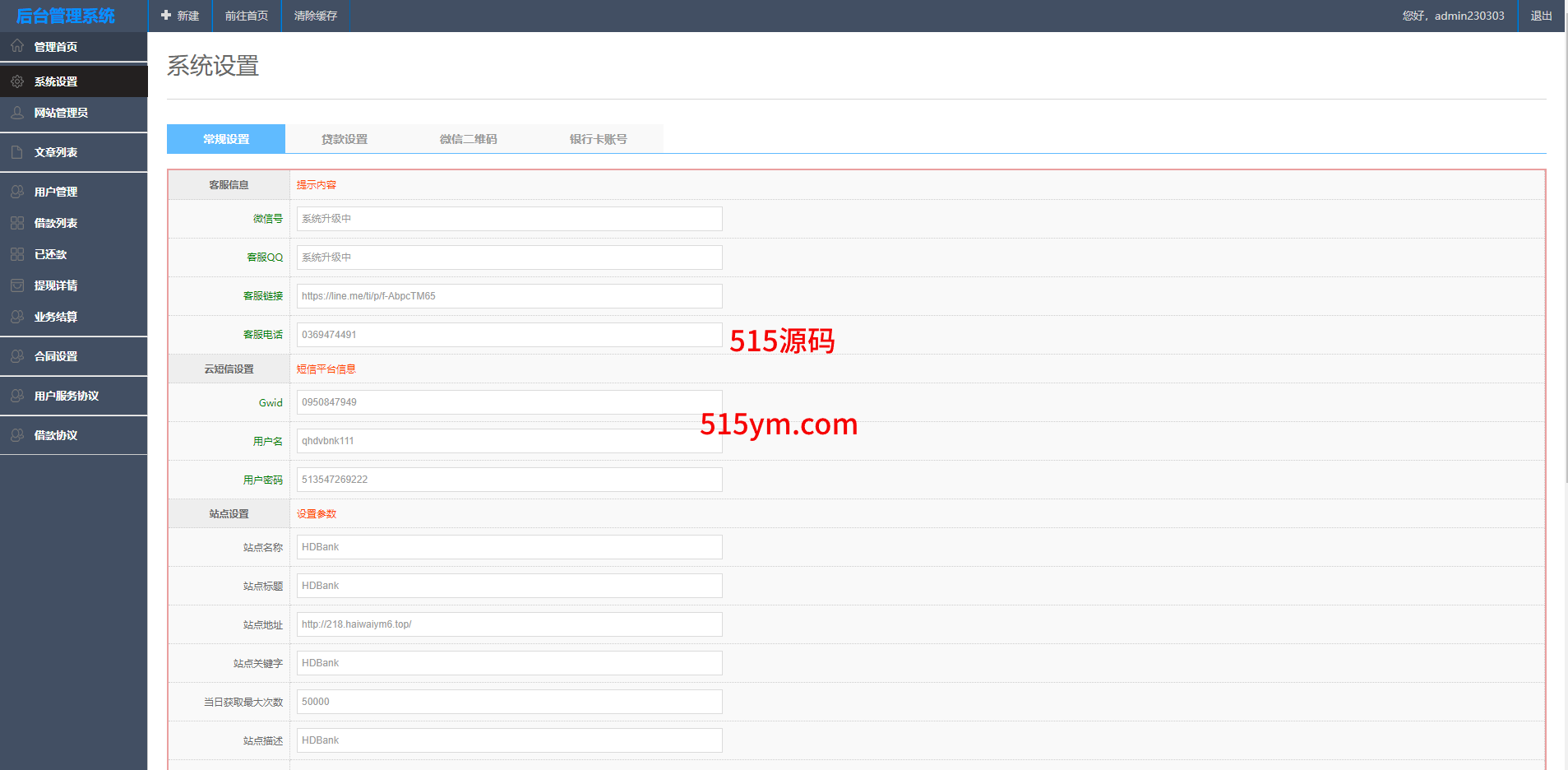Image resolution: width=1568 pixels, height=770 pixels.
Task: Click the document icon beside 文章列表
Action: pos(17,152)
